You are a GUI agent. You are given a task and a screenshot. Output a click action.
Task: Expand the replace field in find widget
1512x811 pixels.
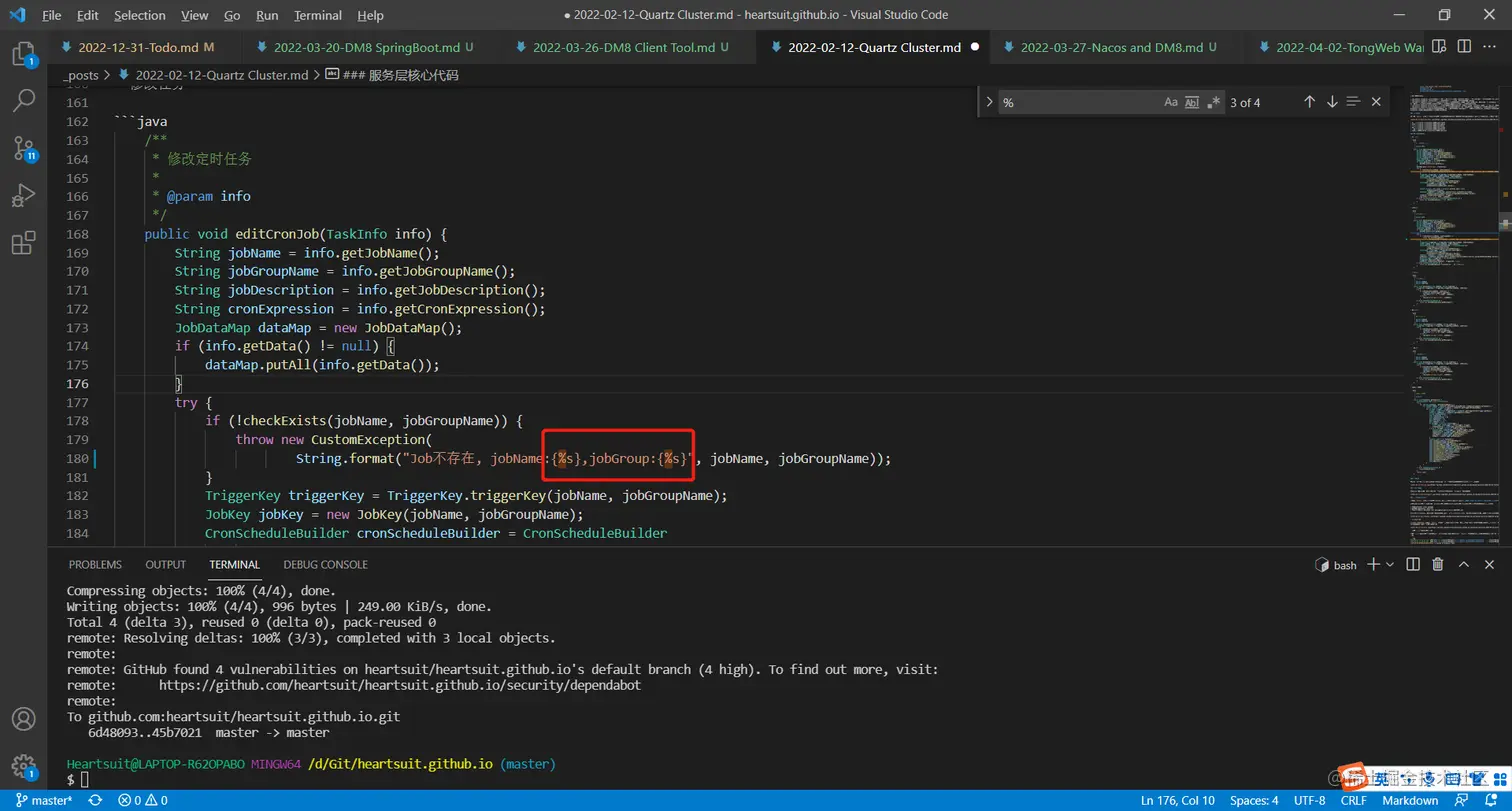click(989, 102)
